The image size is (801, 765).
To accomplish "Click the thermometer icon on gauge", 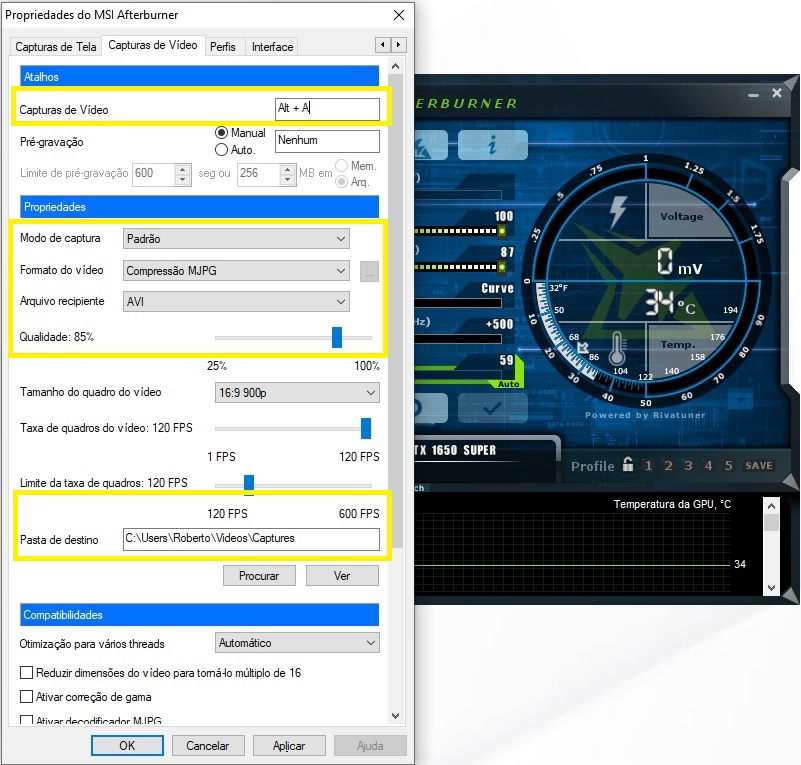I will click(617, 348).
